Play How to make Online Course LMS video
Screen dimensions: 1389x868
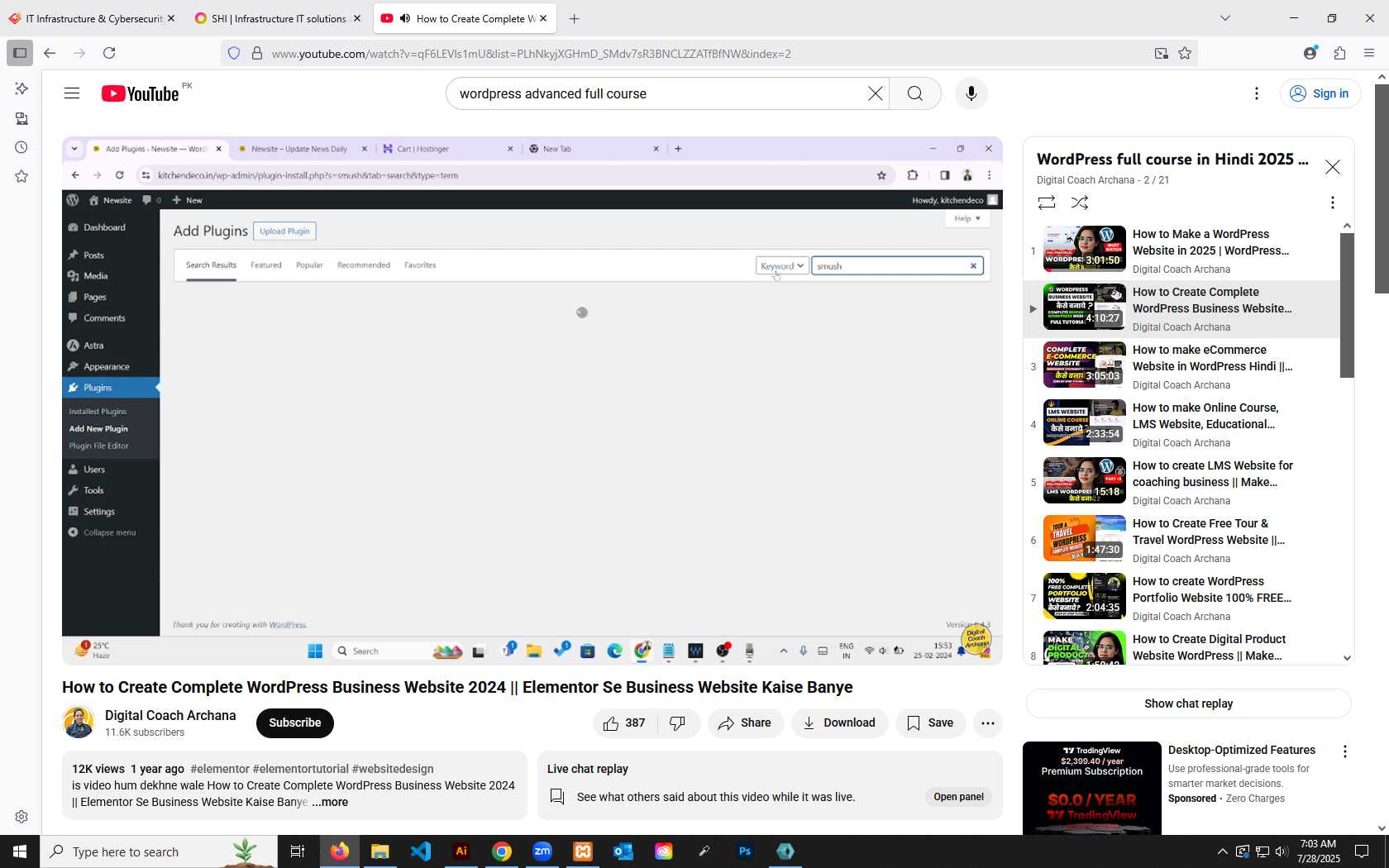[1182, 424]
